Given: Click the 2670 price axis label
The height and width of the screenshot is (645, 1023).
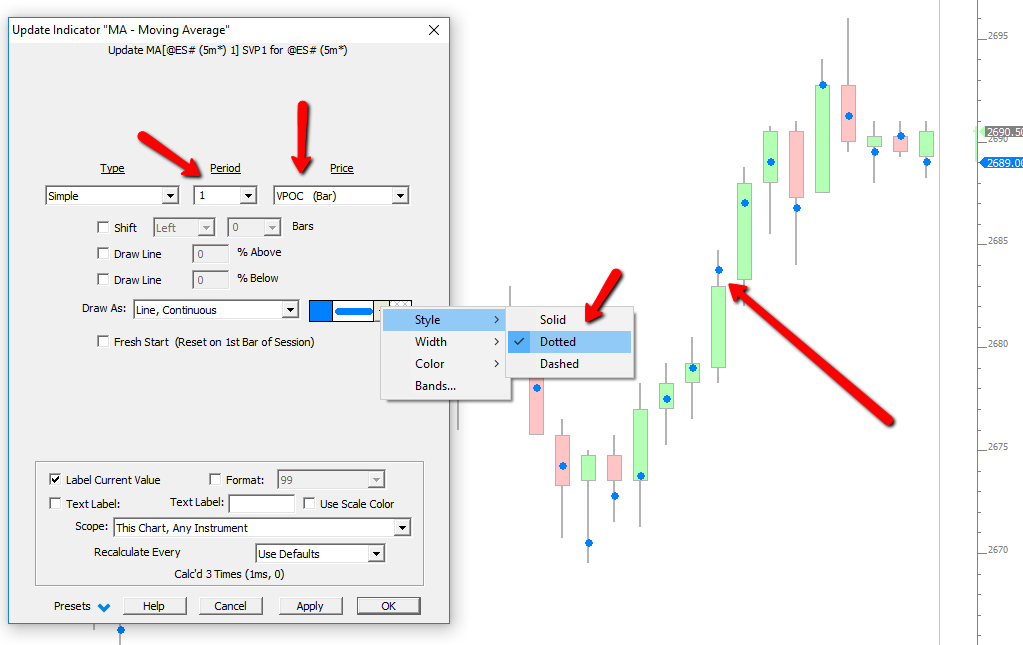Looking at the screenshot, I should click(998, 550).
